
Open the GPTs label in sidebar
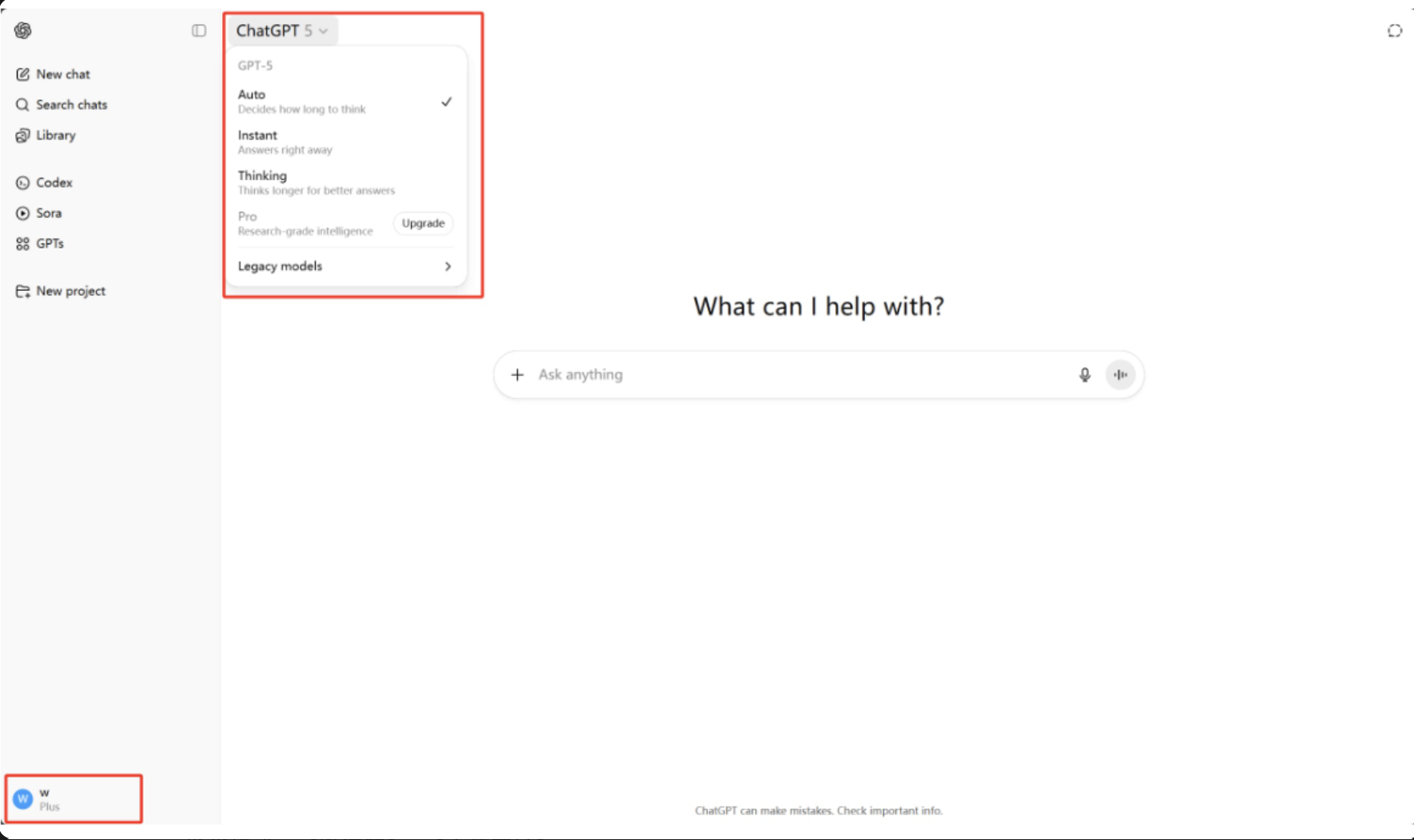[50, 244]
